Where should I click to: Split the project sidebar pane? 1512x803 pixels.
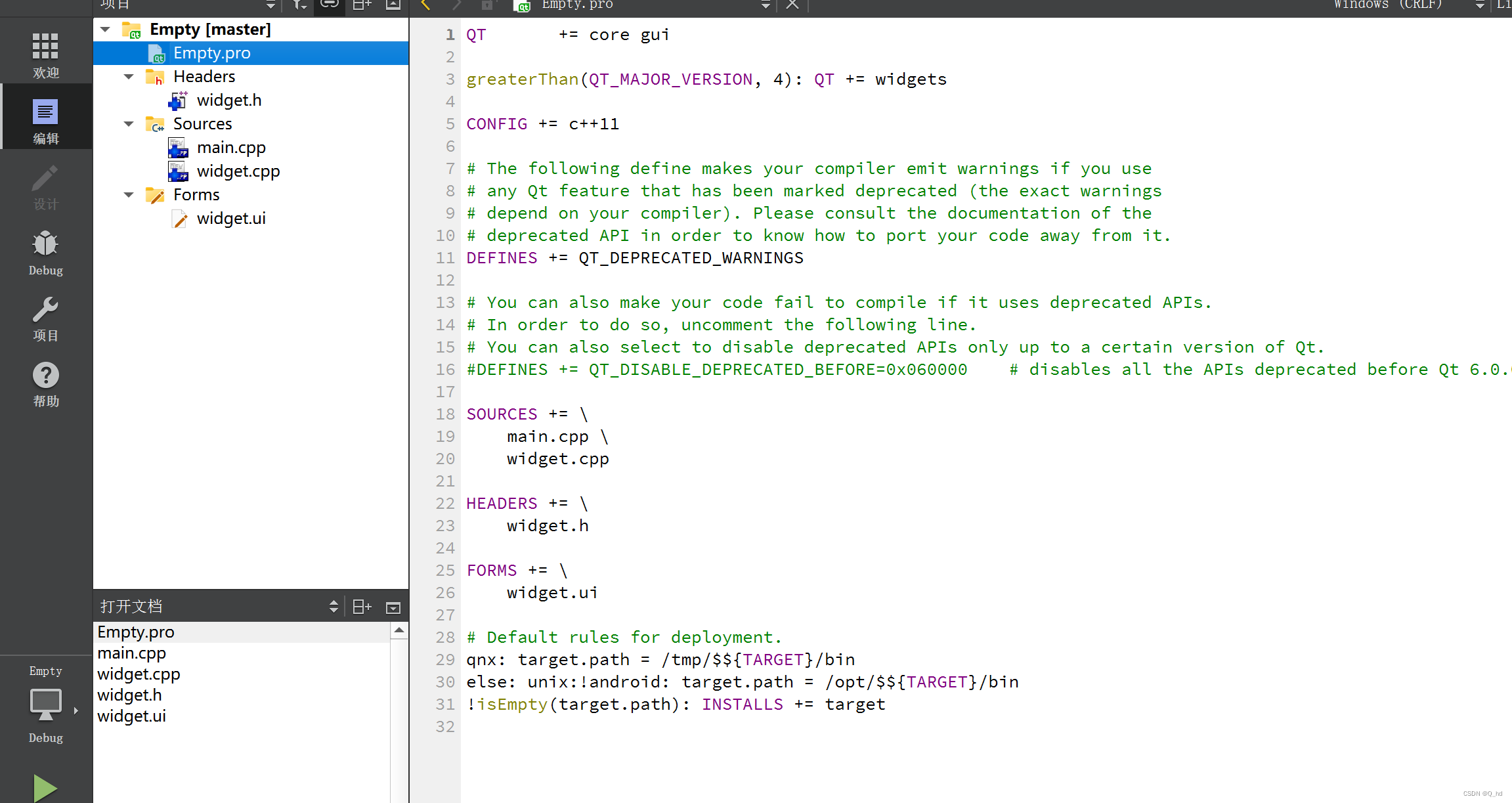point(362,5)
